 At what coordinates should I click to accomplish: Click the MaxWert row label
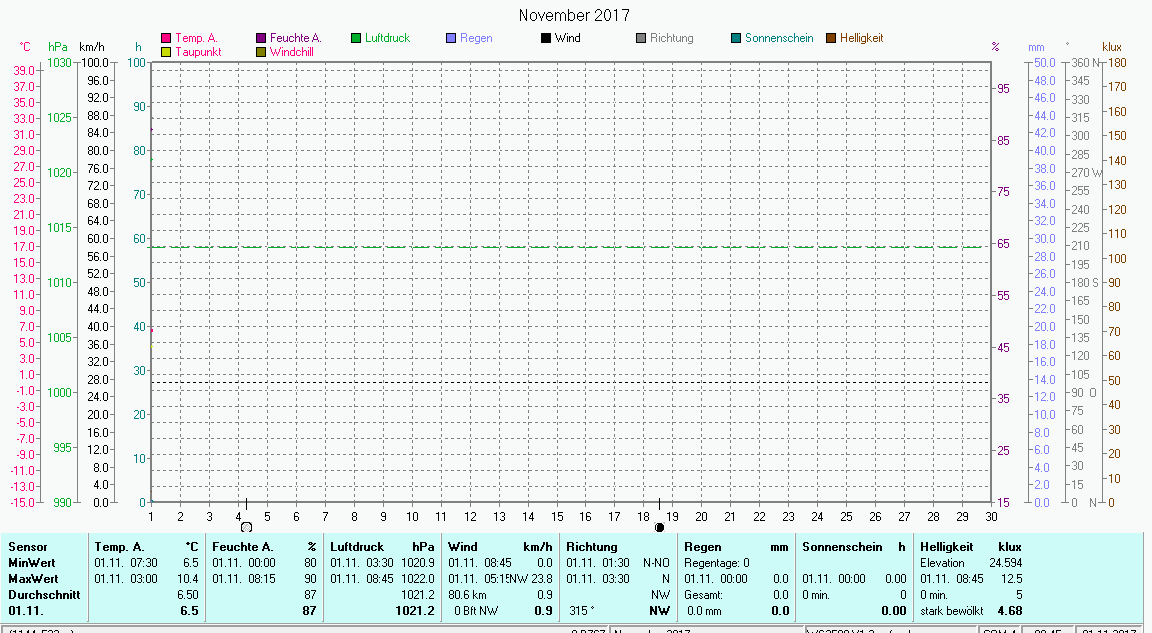coord(32,578)
